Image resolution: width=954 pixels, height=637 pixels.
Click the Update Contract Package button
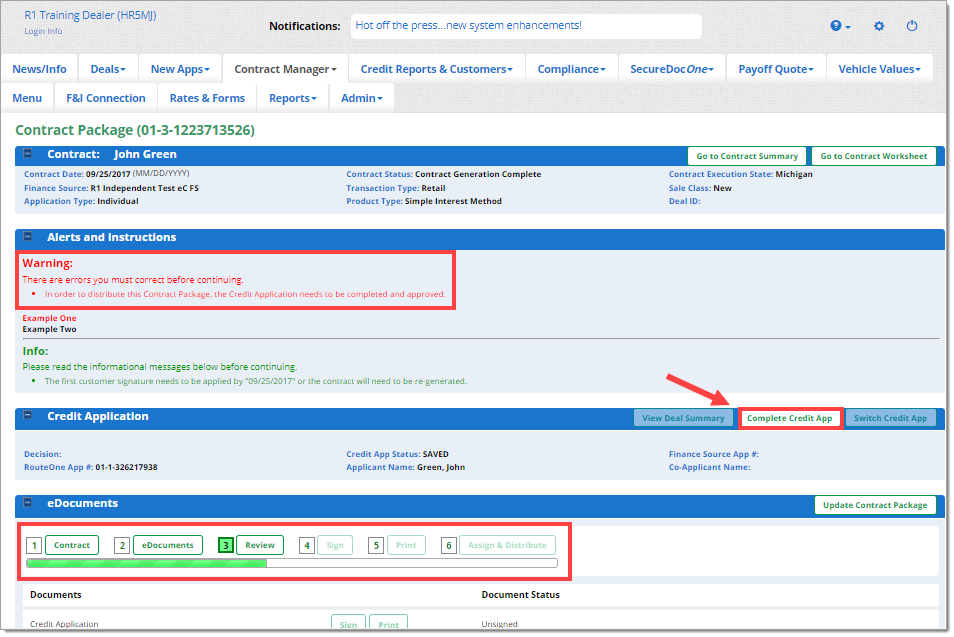875,505
